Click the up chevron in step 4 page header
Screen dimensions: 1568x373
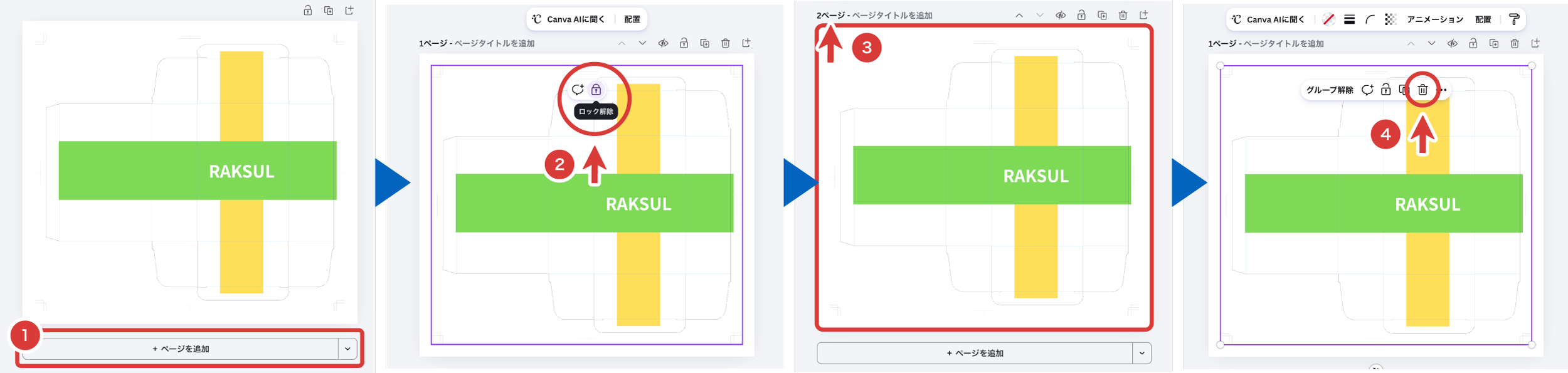coord(1411,44)
